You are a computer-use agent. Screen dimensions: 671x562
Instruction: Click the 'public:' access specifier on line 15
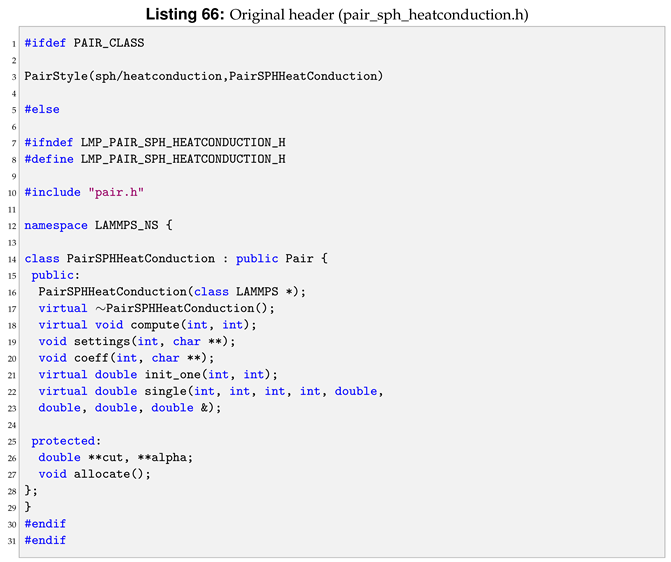[x=56, y=275]
